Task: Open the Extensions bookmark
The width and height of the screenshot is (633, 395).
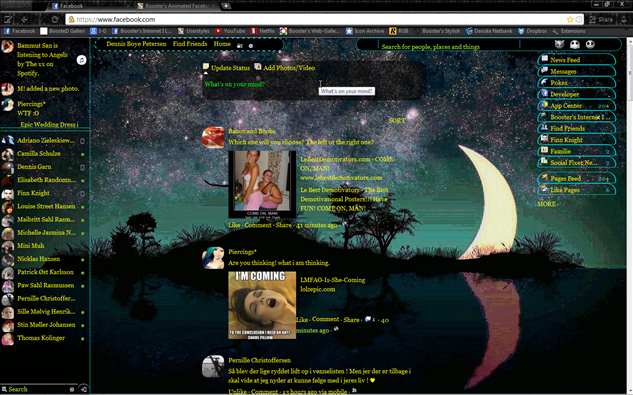Action: click(x=569, y=31)
